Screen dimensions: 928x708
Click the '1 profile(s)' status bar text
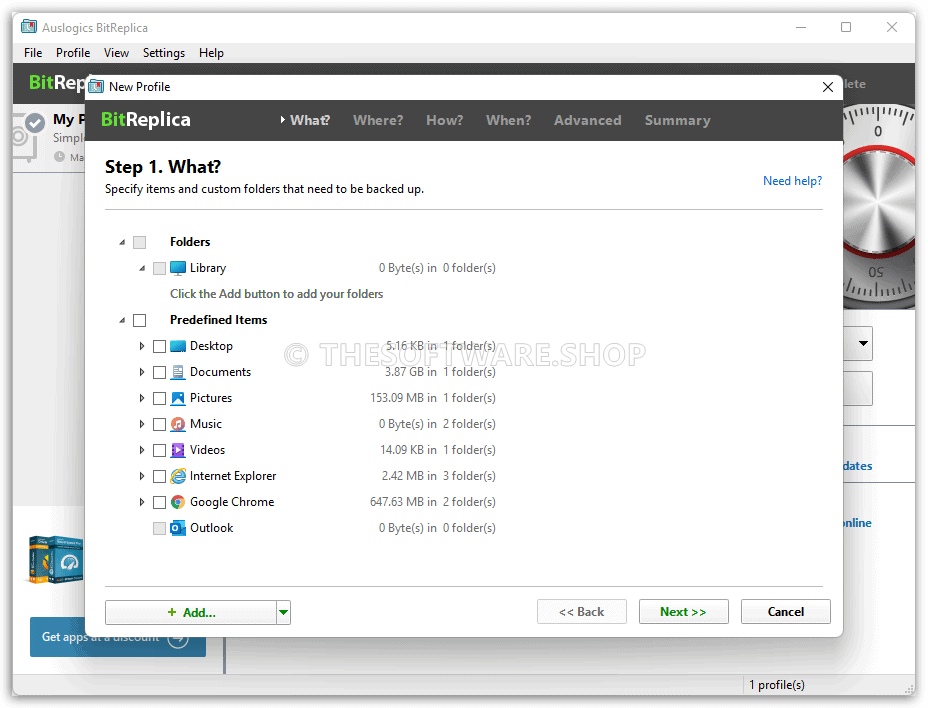(776, 685)
